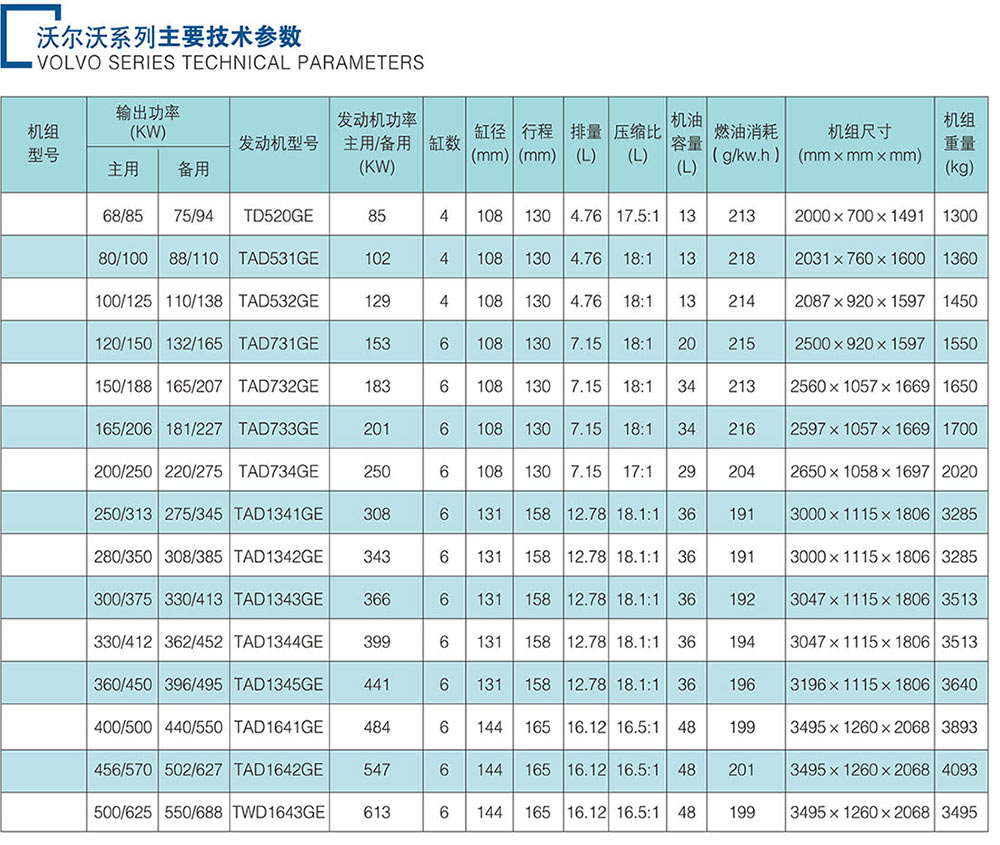This screenshot has height=845, width=1000.
Task: Select the 200/250 prime output cell
Action: [x=123, y=472]
